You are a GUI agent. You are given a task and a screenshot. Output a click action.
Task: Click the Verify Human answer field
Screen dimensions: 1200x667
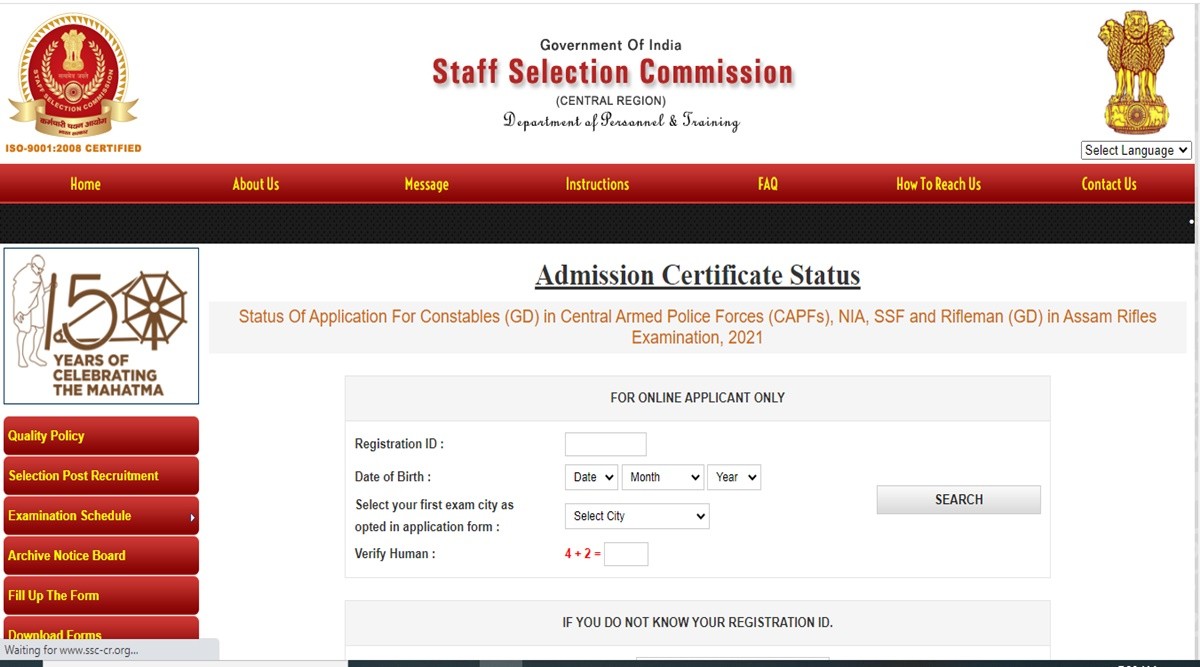[626, 554]
